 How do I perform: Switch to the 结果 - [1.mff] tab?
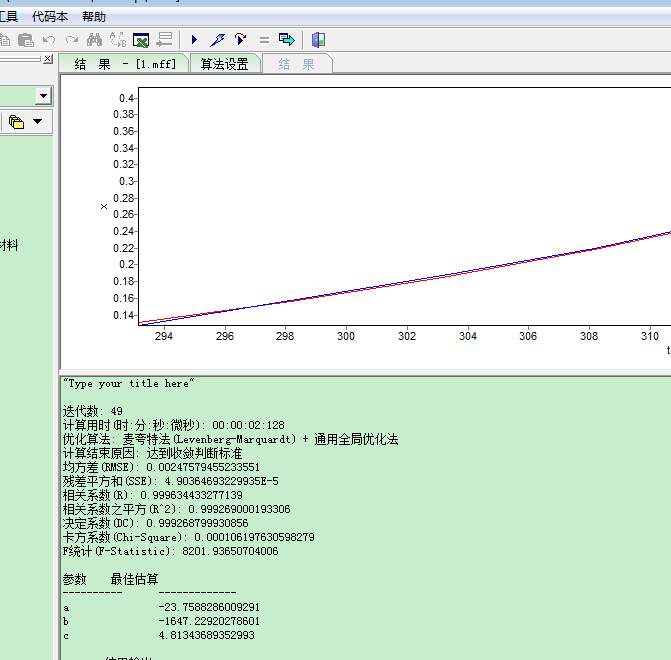pyautogui.click(x=125, y=64)
